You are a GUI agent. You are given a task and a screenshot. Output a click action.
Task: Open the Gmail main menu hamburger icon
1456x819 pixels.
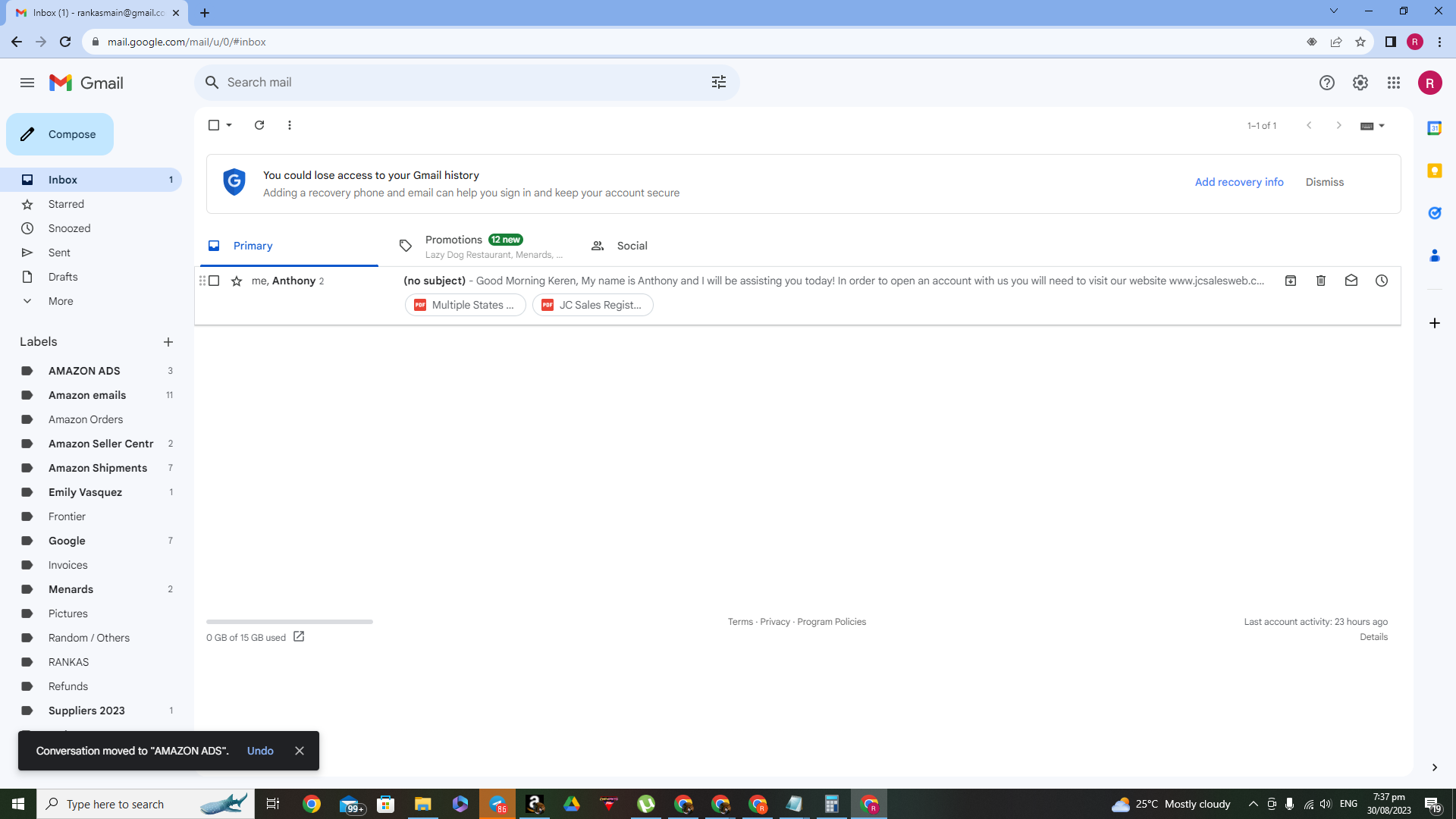[x=27, y=83]
